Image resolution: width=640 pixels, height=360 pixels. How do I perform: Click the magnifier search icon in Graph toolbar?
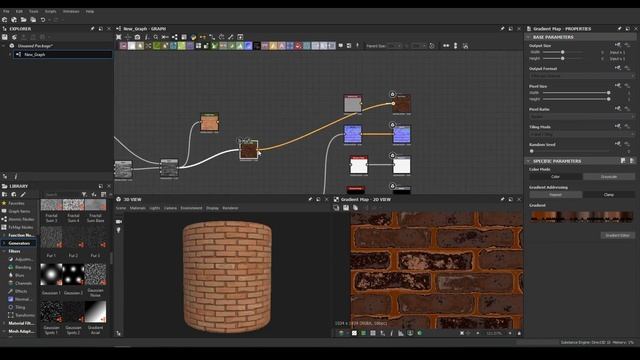point(156,37)
